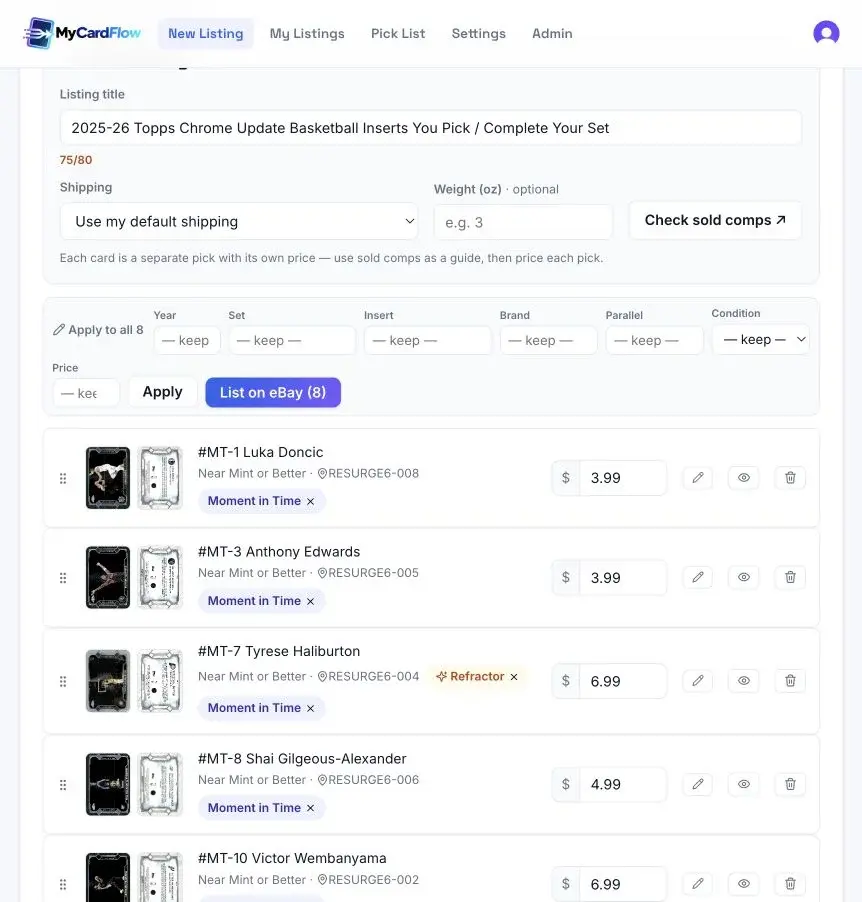Open Anthony Edwards front card thumbnail
862x902 pixels.
(108, 578)
